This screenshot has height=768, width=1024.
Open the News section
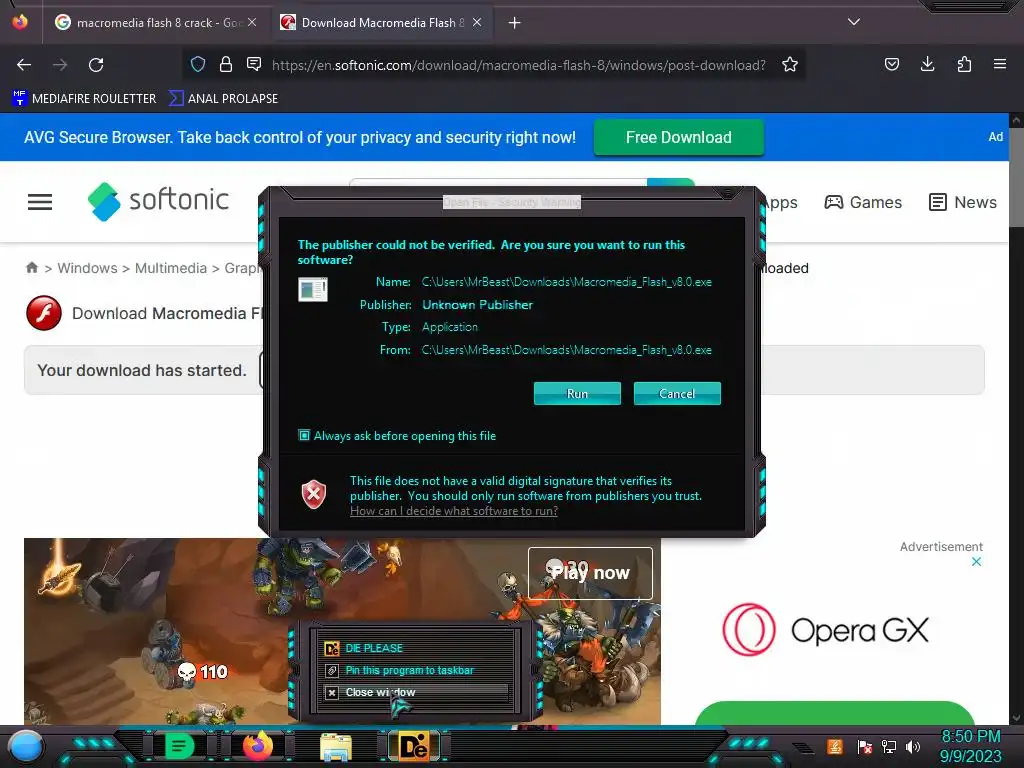click(x=963, y=202)
